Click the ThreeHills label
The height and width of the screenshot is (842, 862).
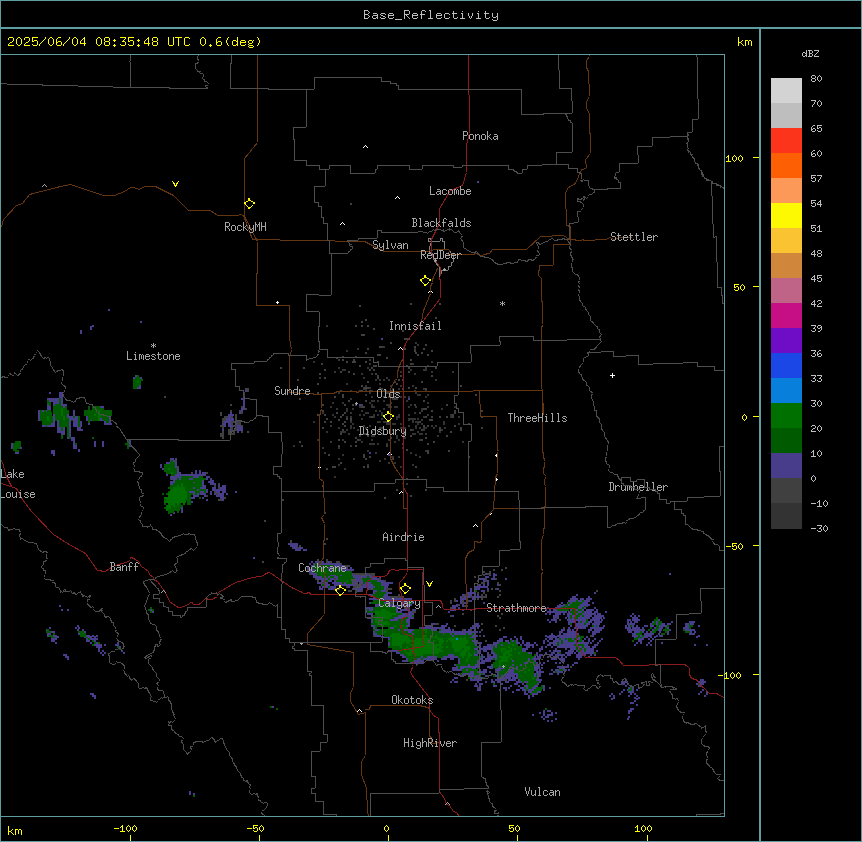click(x=537, y=418)
